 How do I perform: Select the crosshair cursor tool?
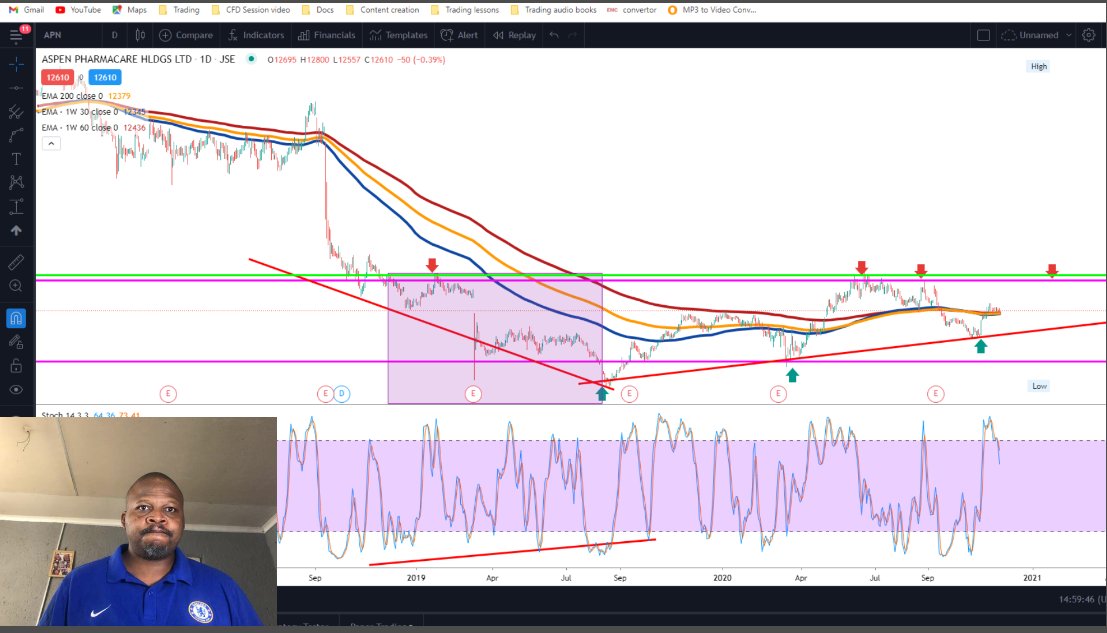pos(16,64)
